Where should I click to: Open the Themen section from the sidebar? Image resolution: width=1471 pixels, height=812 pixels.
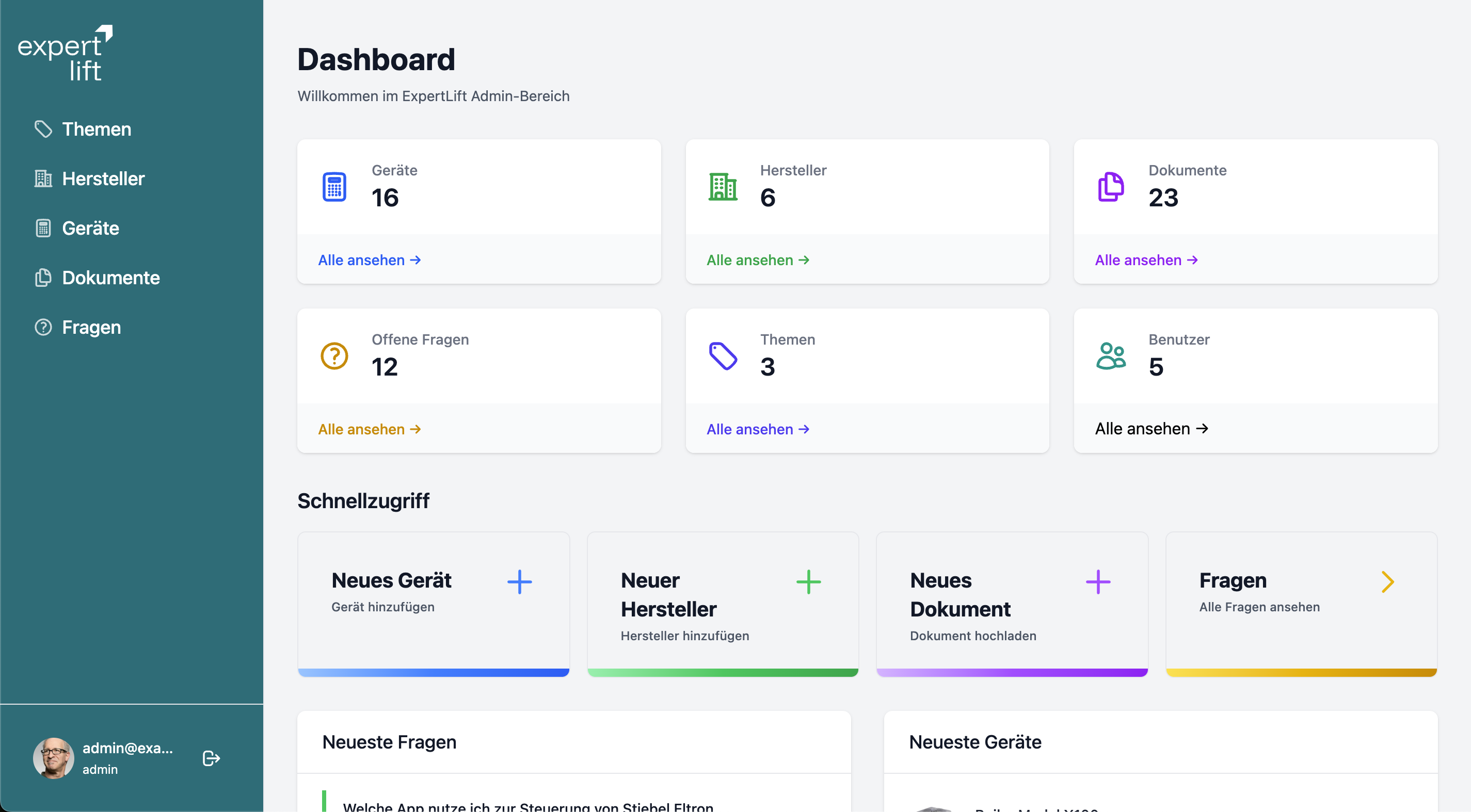96,129
